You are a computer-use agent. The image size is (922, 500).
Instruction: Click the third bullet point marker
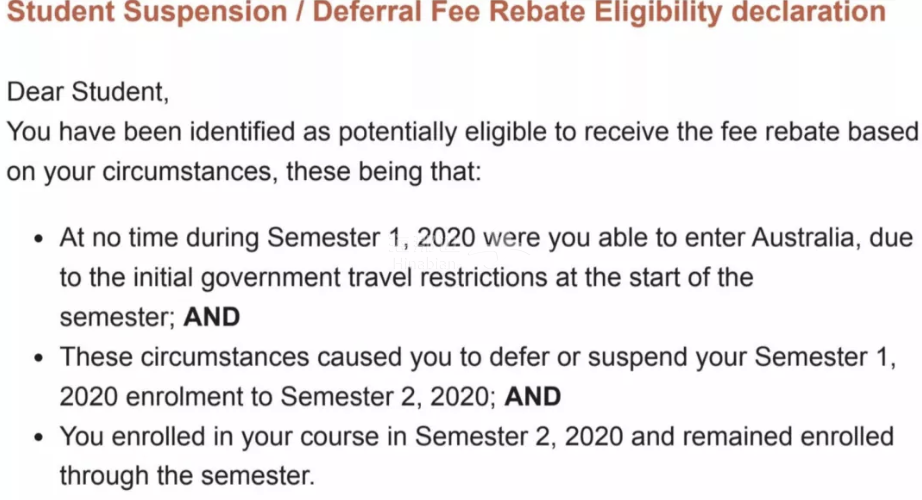coord(39,437)
